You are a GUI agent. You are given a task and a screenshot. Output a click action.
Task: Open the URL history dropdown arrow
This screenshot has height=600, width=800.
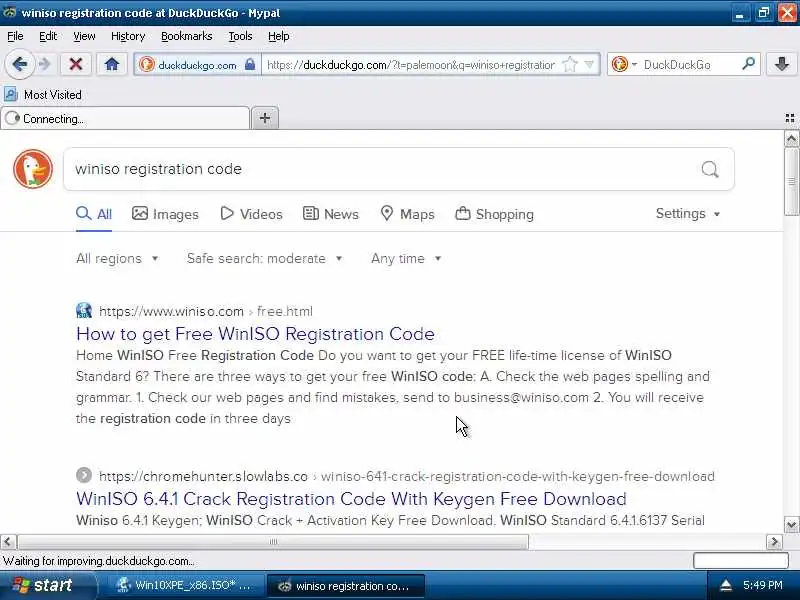click(x=589, y=64)
